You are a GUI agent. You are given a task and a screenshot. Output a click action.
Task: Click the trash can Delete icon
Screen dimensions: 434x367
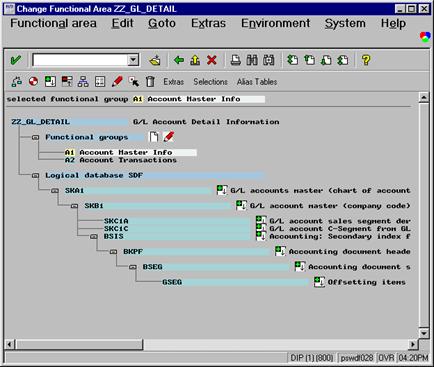(150, 82)
